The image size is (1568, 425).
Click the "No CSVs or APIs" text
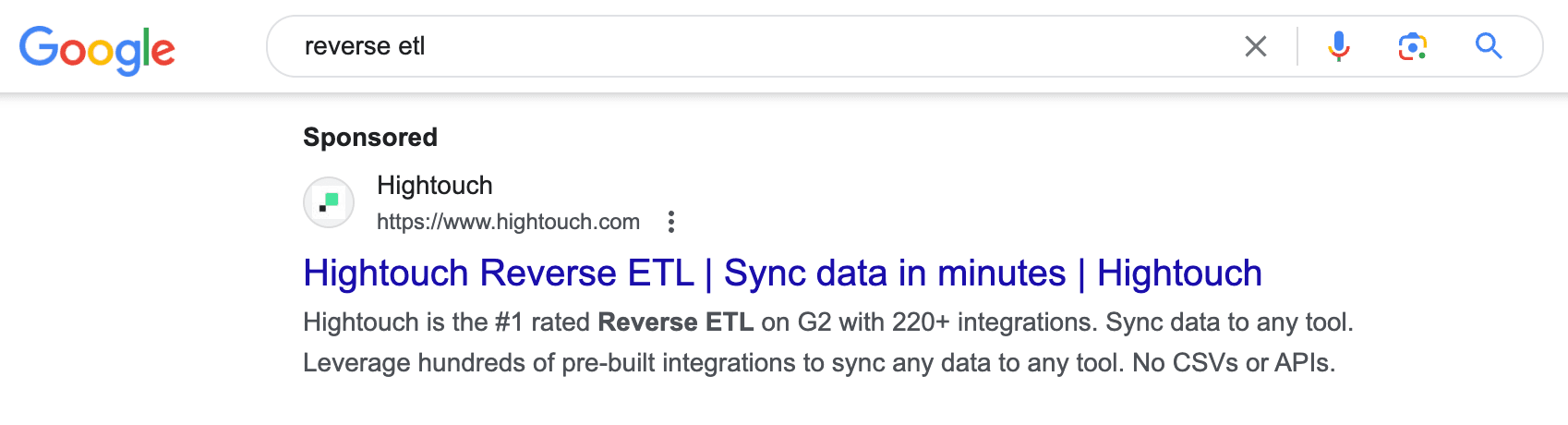pos(1233,363)
